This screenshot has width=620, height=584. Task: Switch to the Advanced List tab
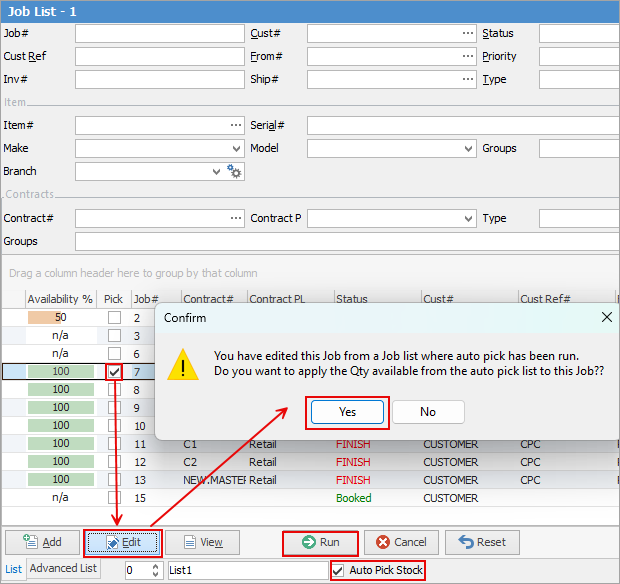(63, 568)
